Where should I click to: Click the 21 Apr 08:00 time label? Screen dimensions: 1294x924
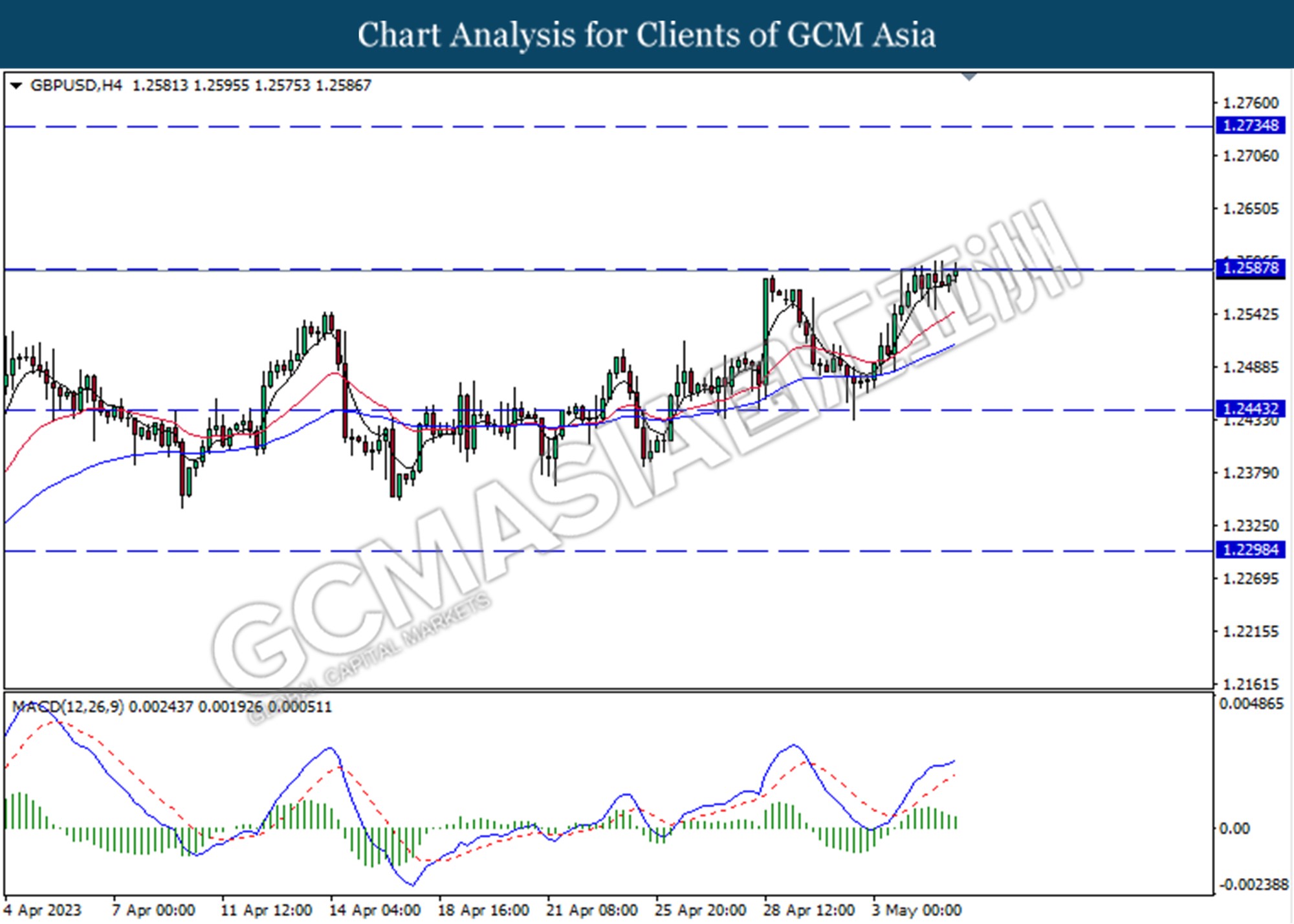point(593,910)
